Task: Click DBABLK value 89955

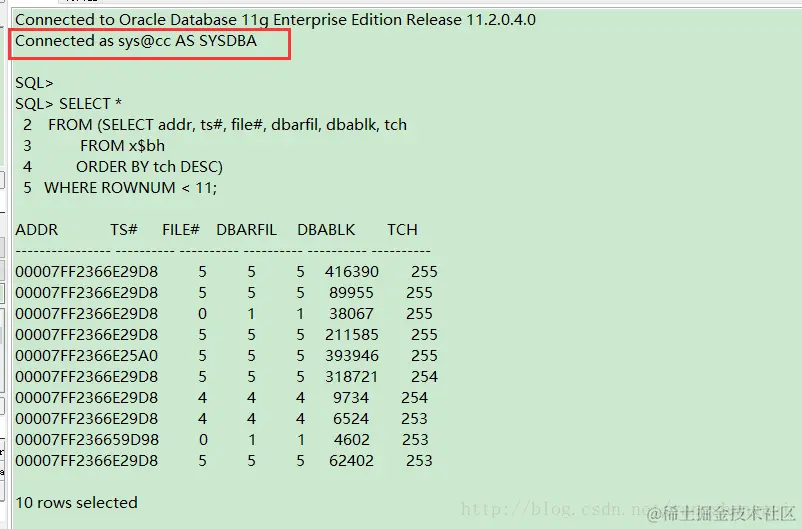Action: point(351,293)
